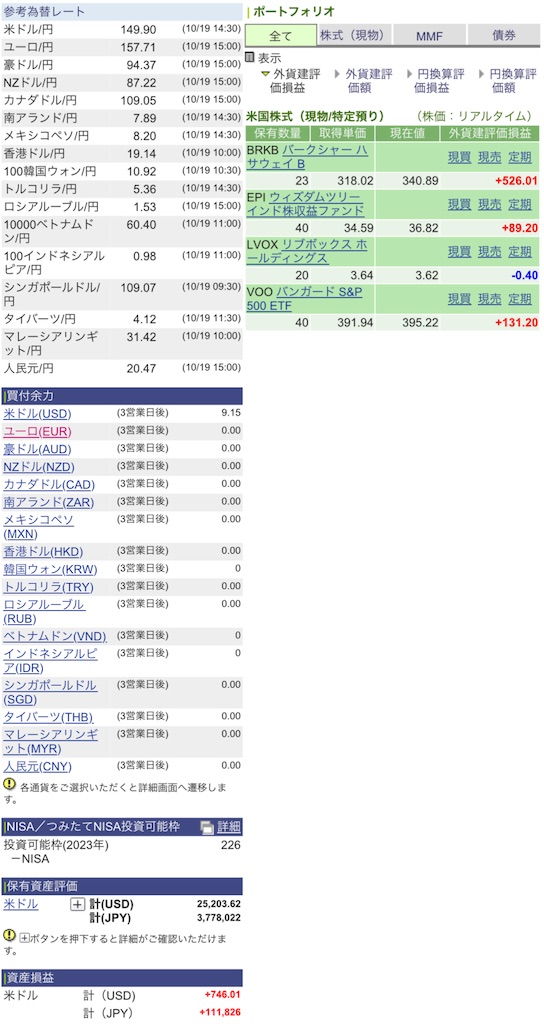The width and height of the screenshot is (544, 1024).
Task: Click 定期 for VOO
Action: pos(520,299)
